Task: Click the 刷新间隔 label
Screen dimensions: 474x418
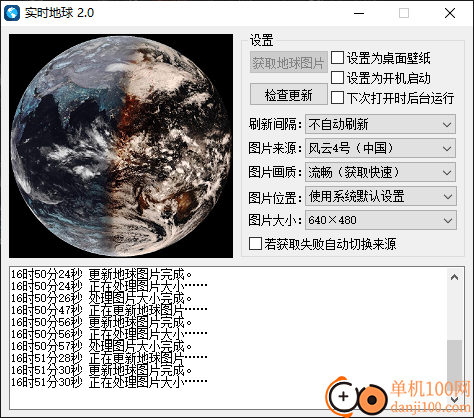Action: click(275, 124)
